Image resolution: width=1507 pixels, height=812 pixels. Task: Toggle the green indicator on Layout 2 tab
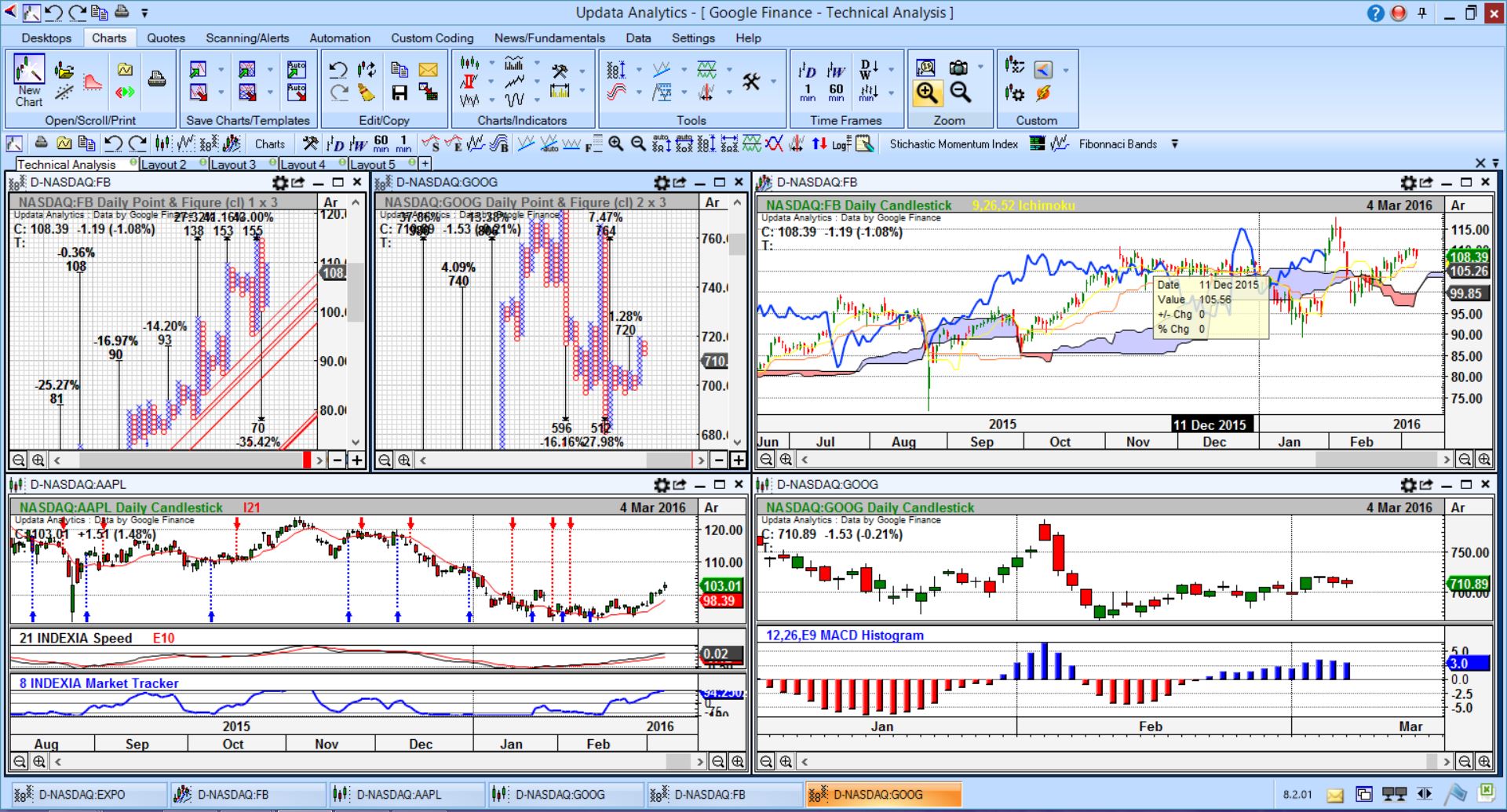[x=203, y=163]
